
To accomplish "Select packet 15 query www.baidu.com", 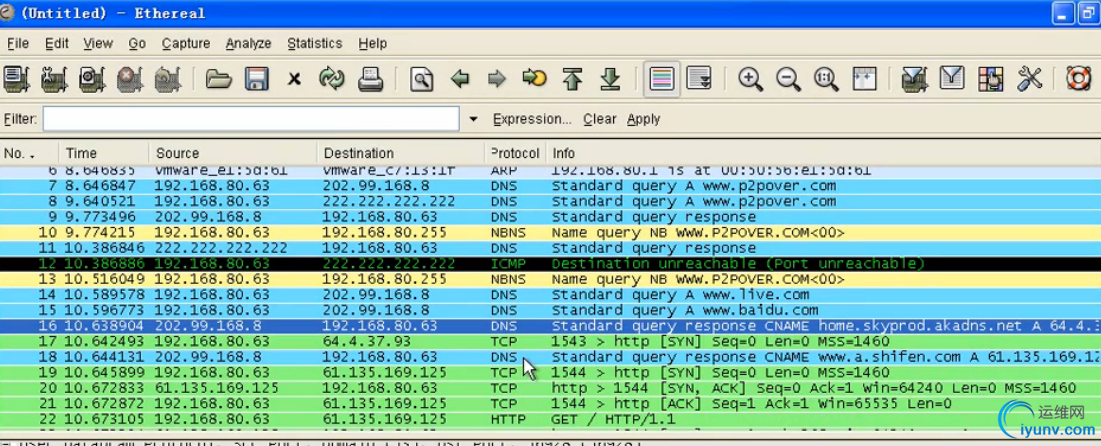I will [x=550, y=310].
